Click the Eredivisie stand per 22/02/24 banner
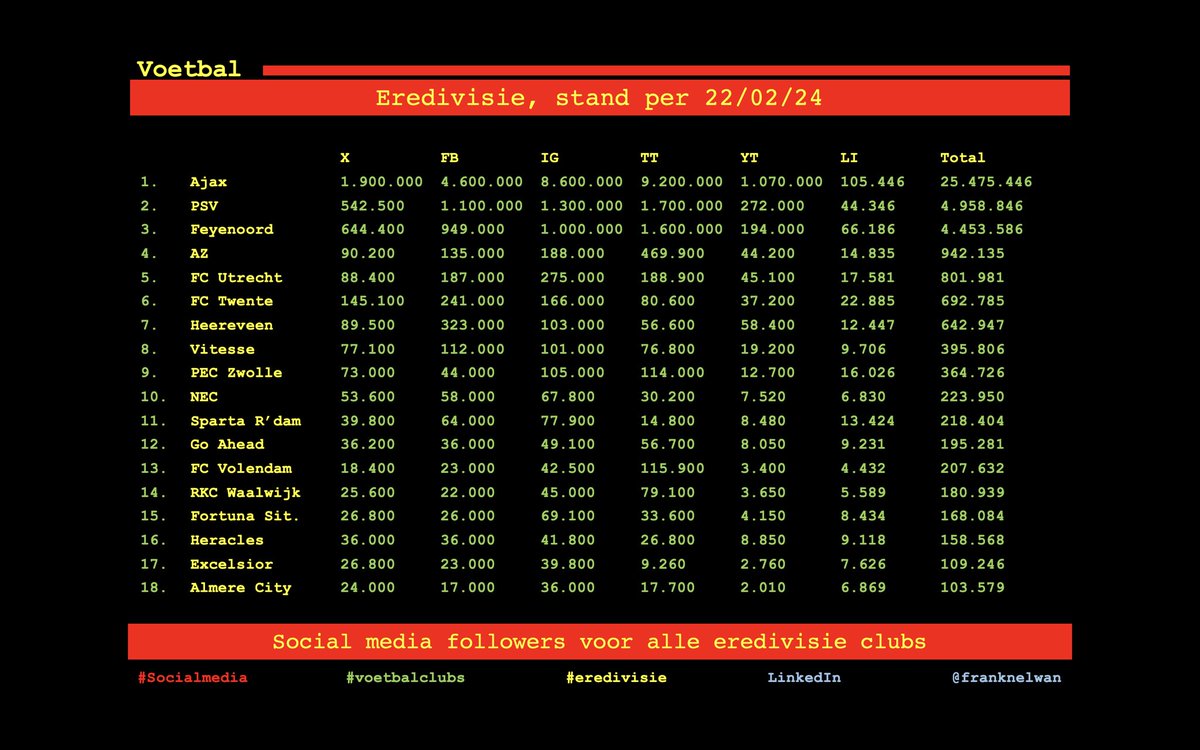The height and width of the screenshot is (750, 1200). [x=600, y=98]
